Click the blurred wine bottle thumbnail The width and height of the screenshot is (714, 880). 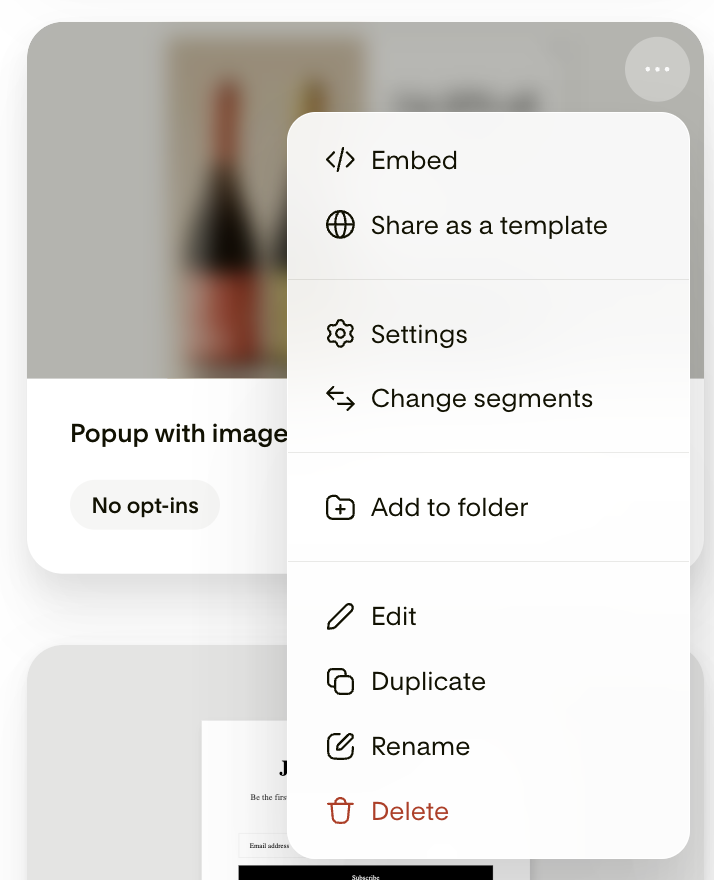(157, 200)
